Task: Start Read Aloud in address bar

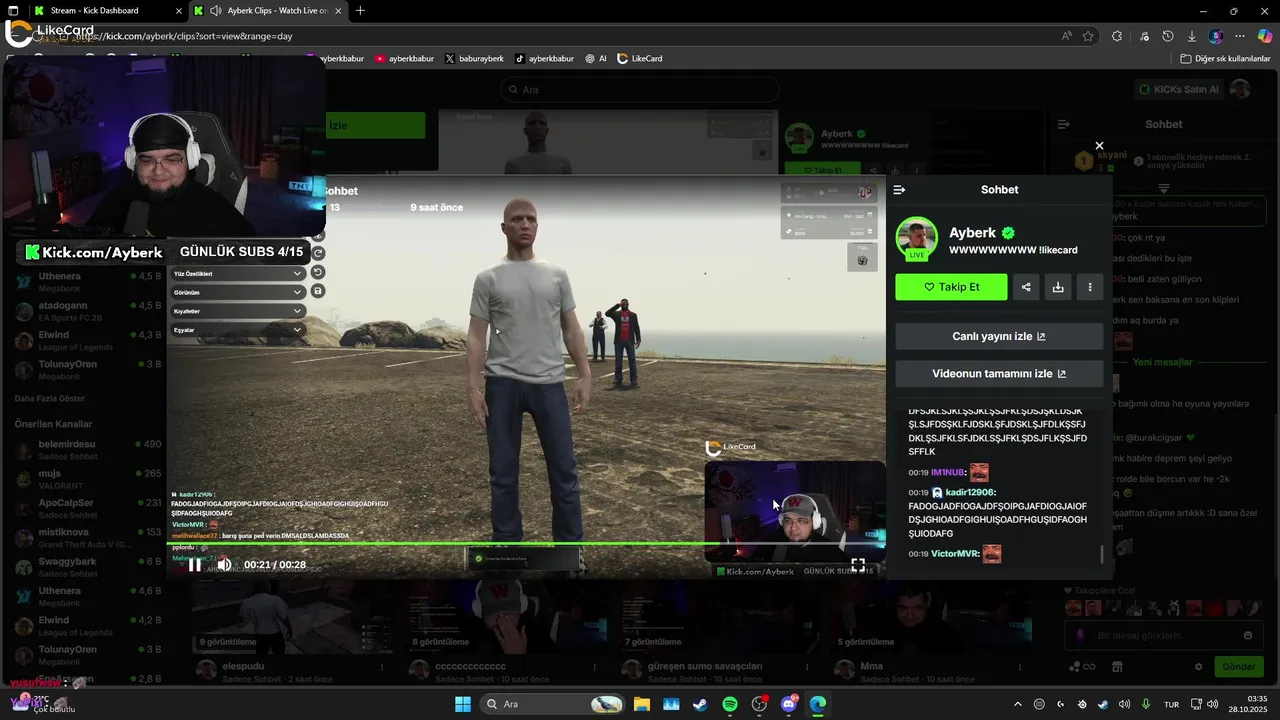Action: (x=1067, y=36)
